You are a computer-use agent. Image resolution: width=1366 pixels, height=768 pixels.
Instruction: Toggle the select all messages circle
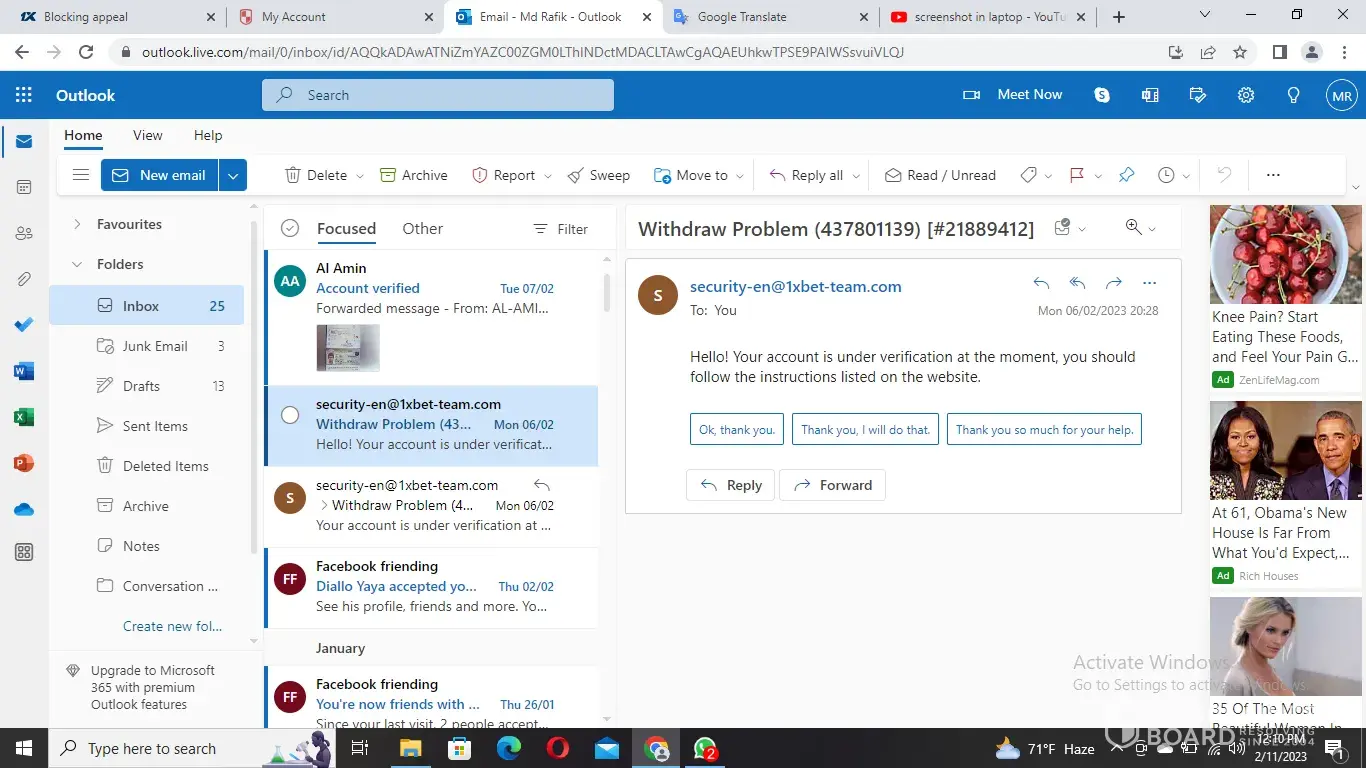click(290, 228)
